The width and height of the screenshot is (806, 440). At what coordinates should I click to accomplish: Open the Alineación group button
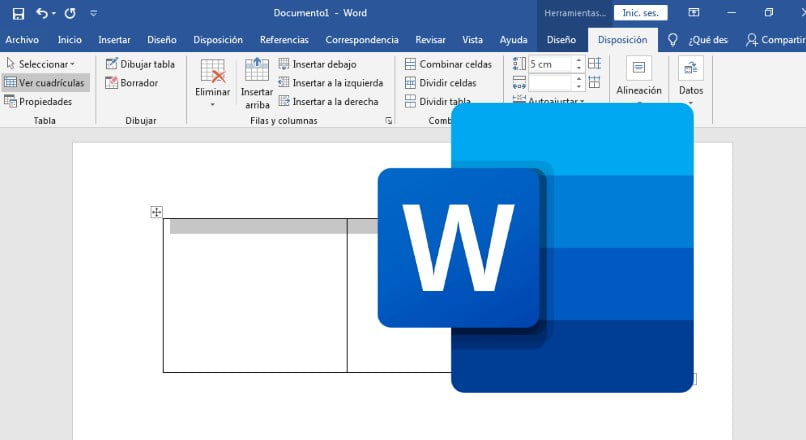[639, 78]
